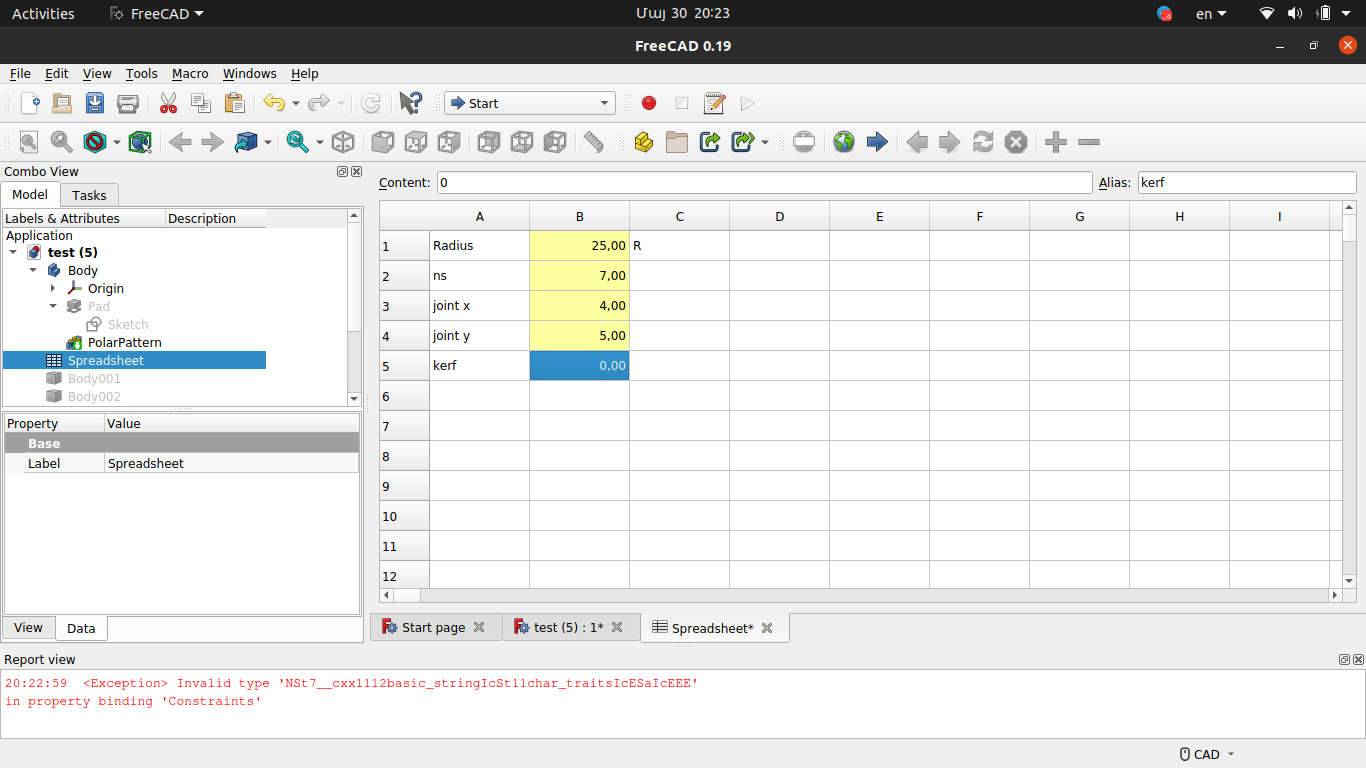The height and width of the screenshot is (768, 1366).
Task: Click the Print icon in the toolbar
Action: click(x=127, y=103)
